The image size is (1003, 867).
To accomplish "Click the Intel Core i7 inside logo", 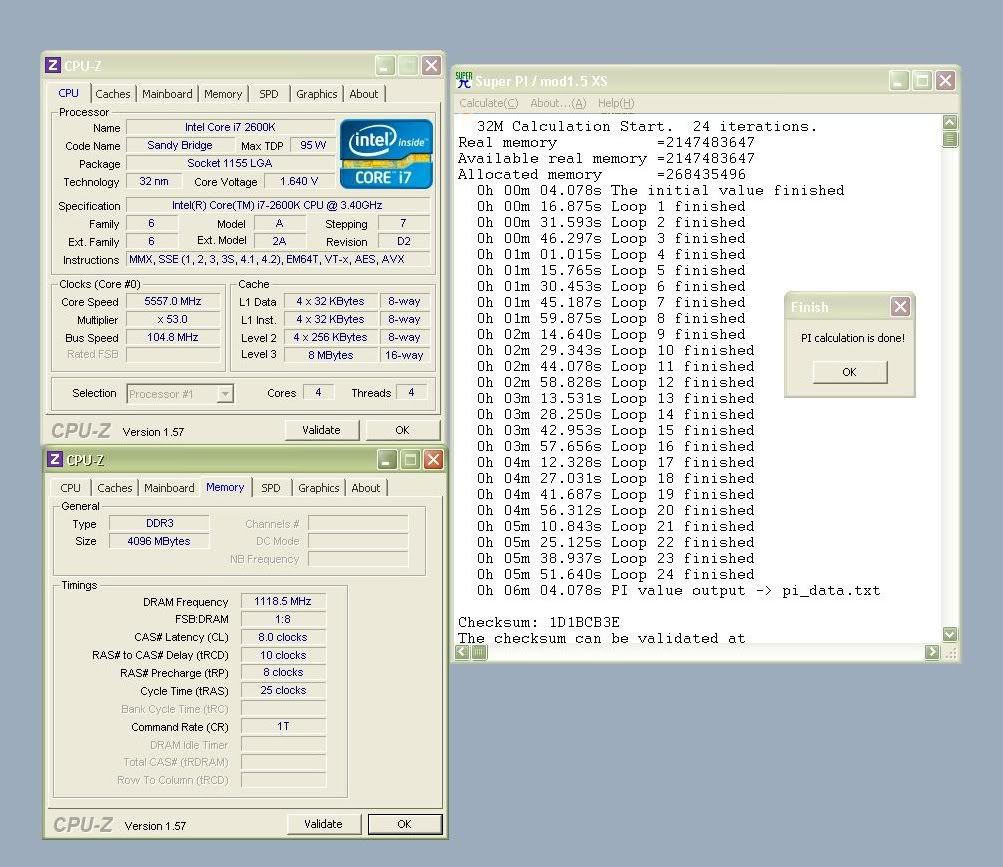I will (386, 154).
